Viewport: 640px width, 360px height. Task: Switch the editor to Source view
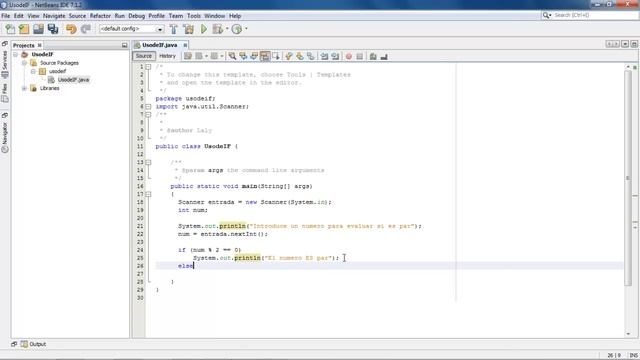(x=144, y=56)
